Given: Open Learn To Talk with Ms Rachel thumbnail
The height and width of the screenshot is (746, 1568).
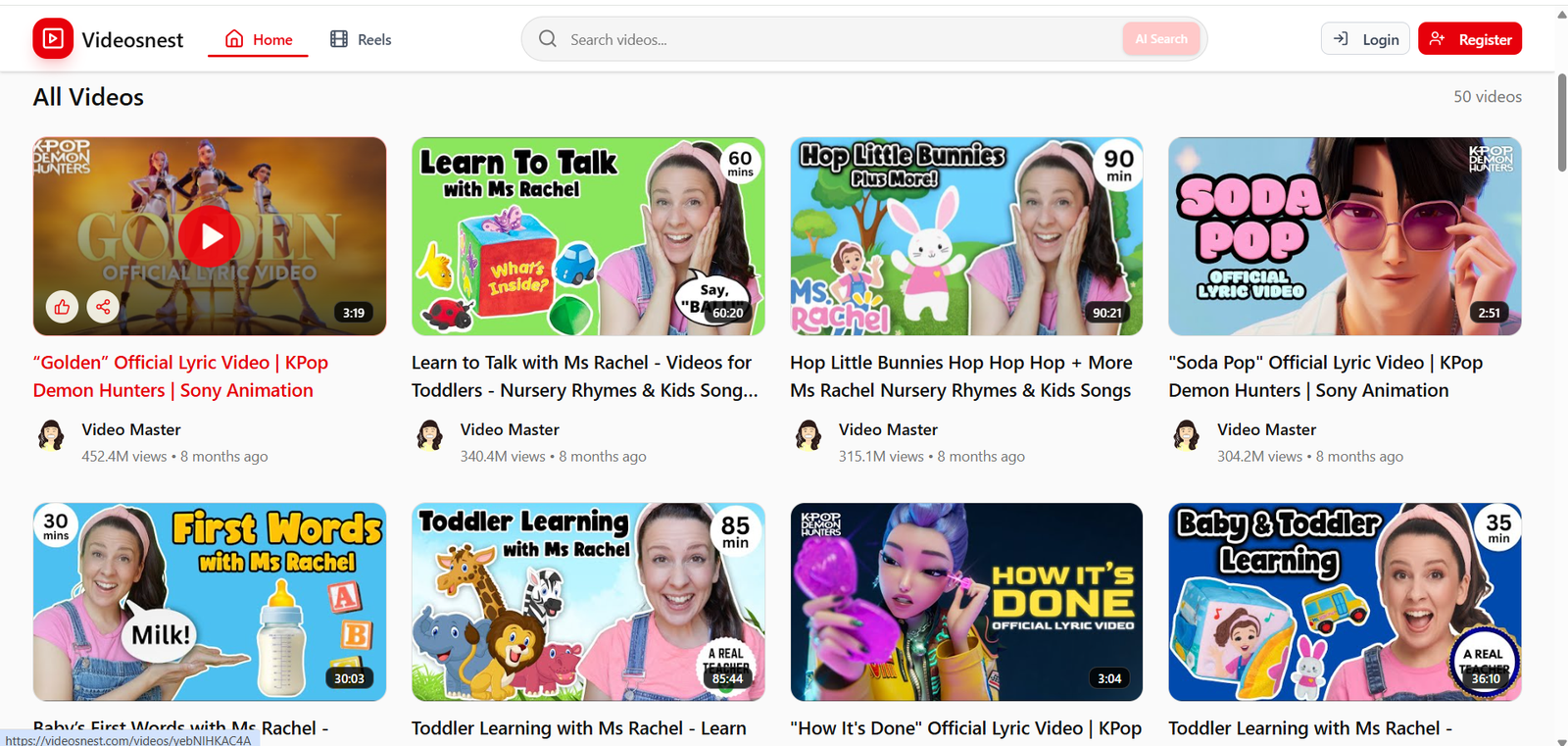Looking at the screenshot, I should pos(588,236).
